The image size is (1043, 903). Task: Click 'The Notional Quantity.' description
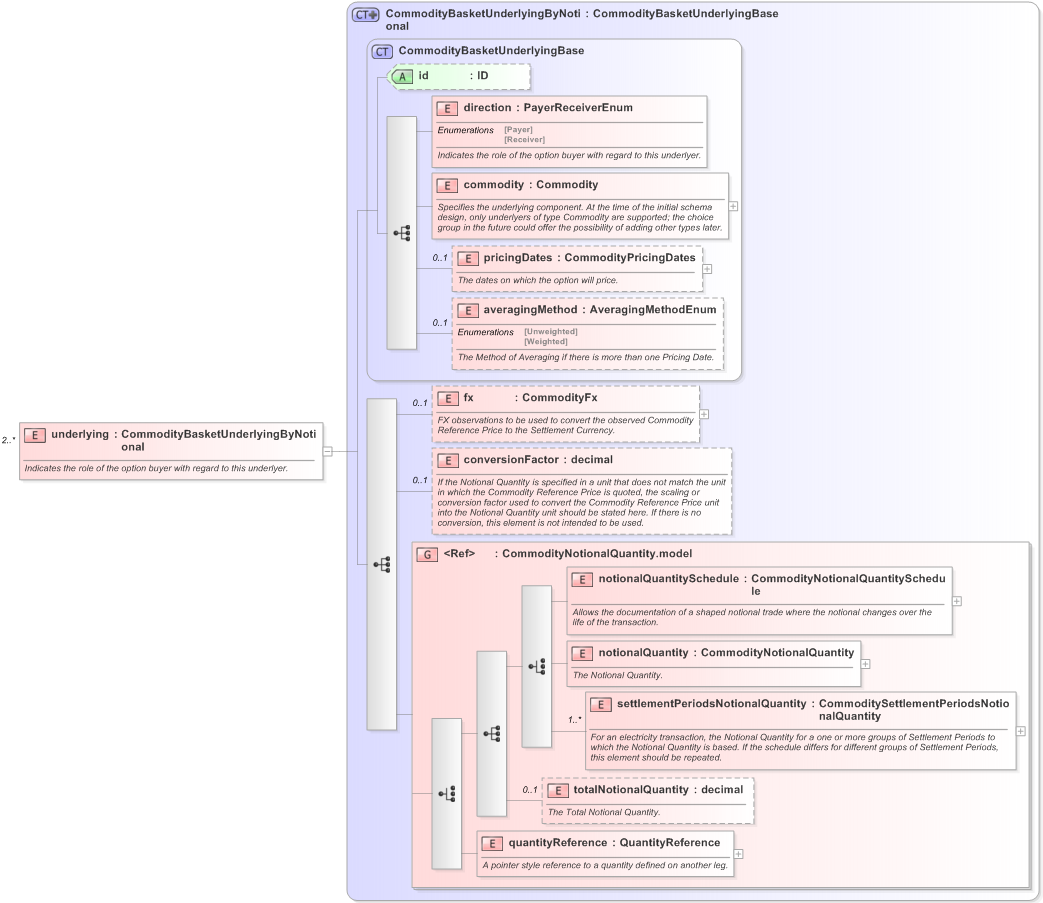617,675
